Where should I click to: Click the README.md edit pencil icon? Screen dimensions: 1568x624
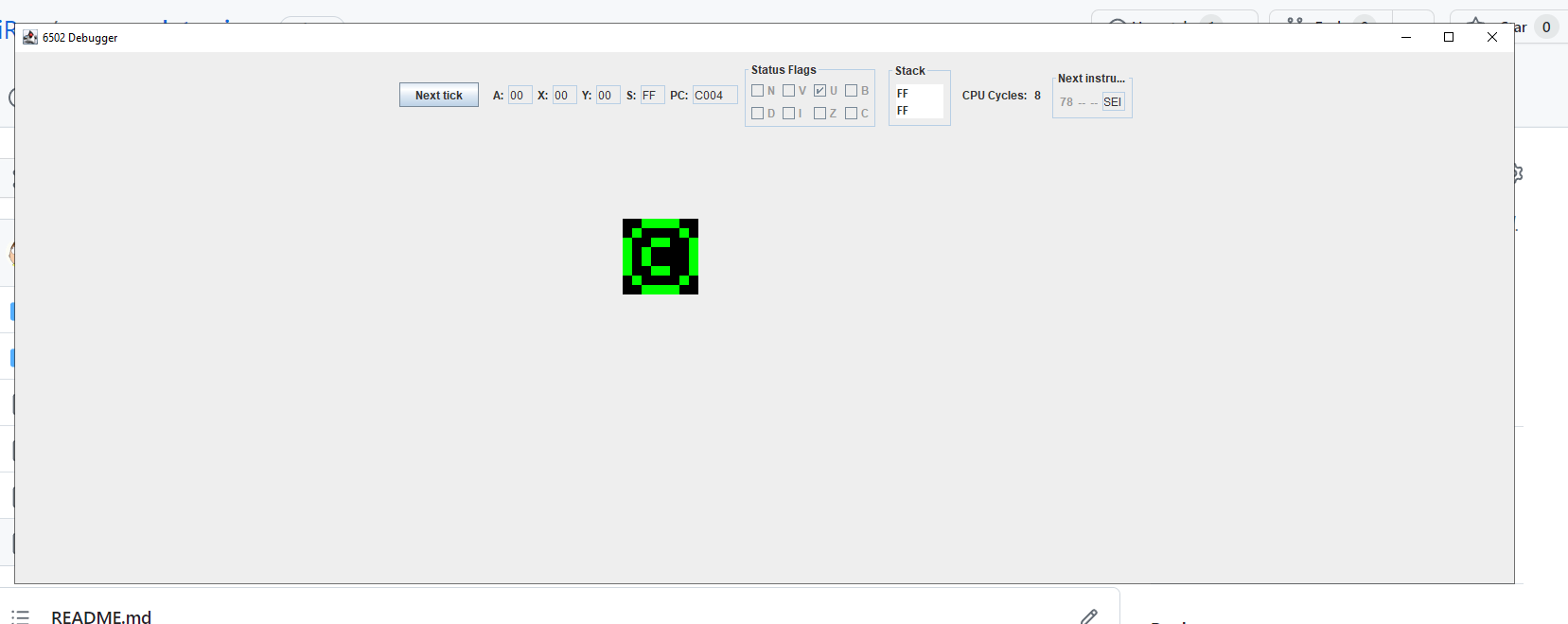tap(1089, 616)
